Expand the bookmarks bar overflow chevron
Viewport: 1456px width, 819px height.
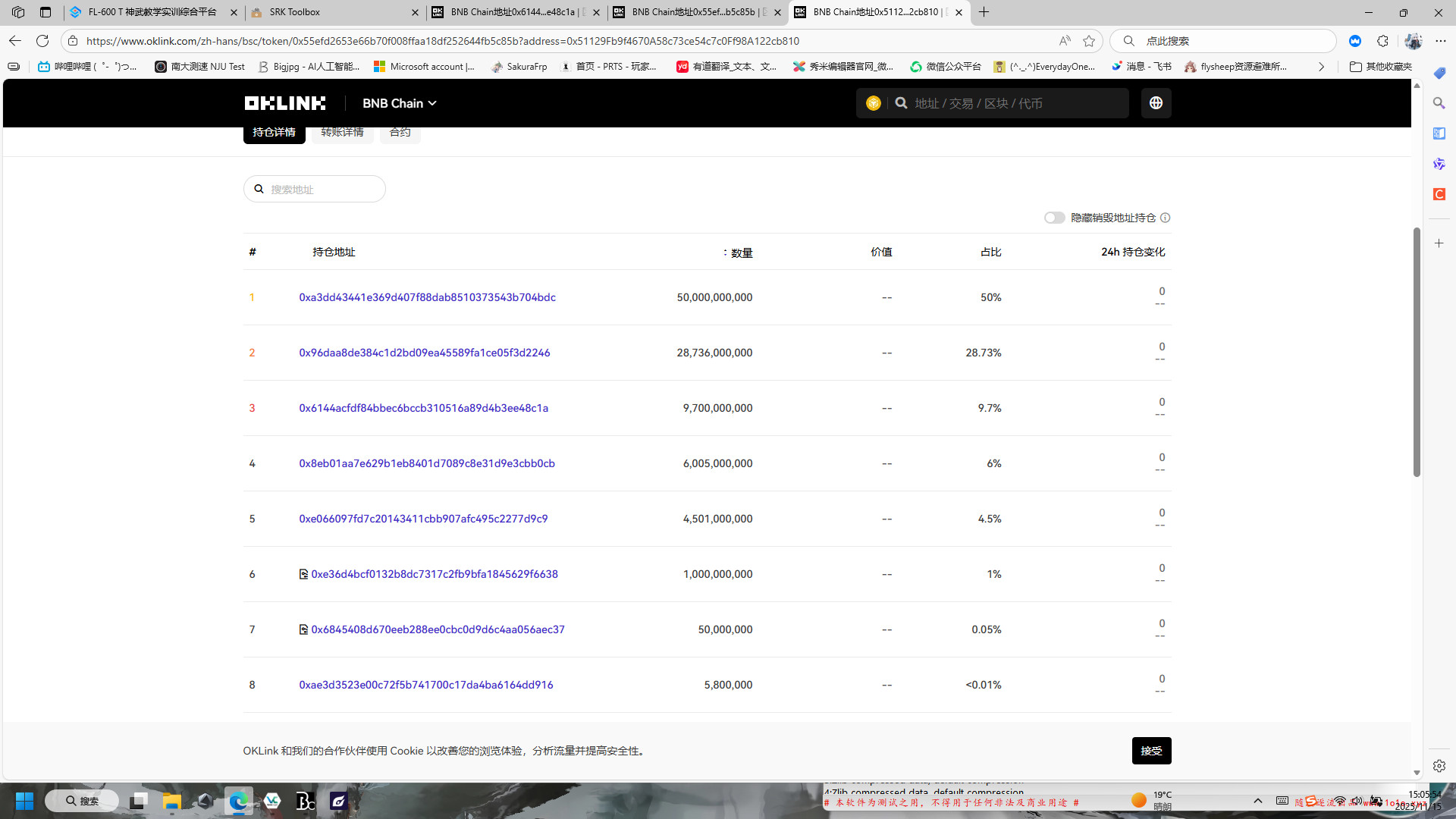pyautogui.click(x=1321, y=67)
